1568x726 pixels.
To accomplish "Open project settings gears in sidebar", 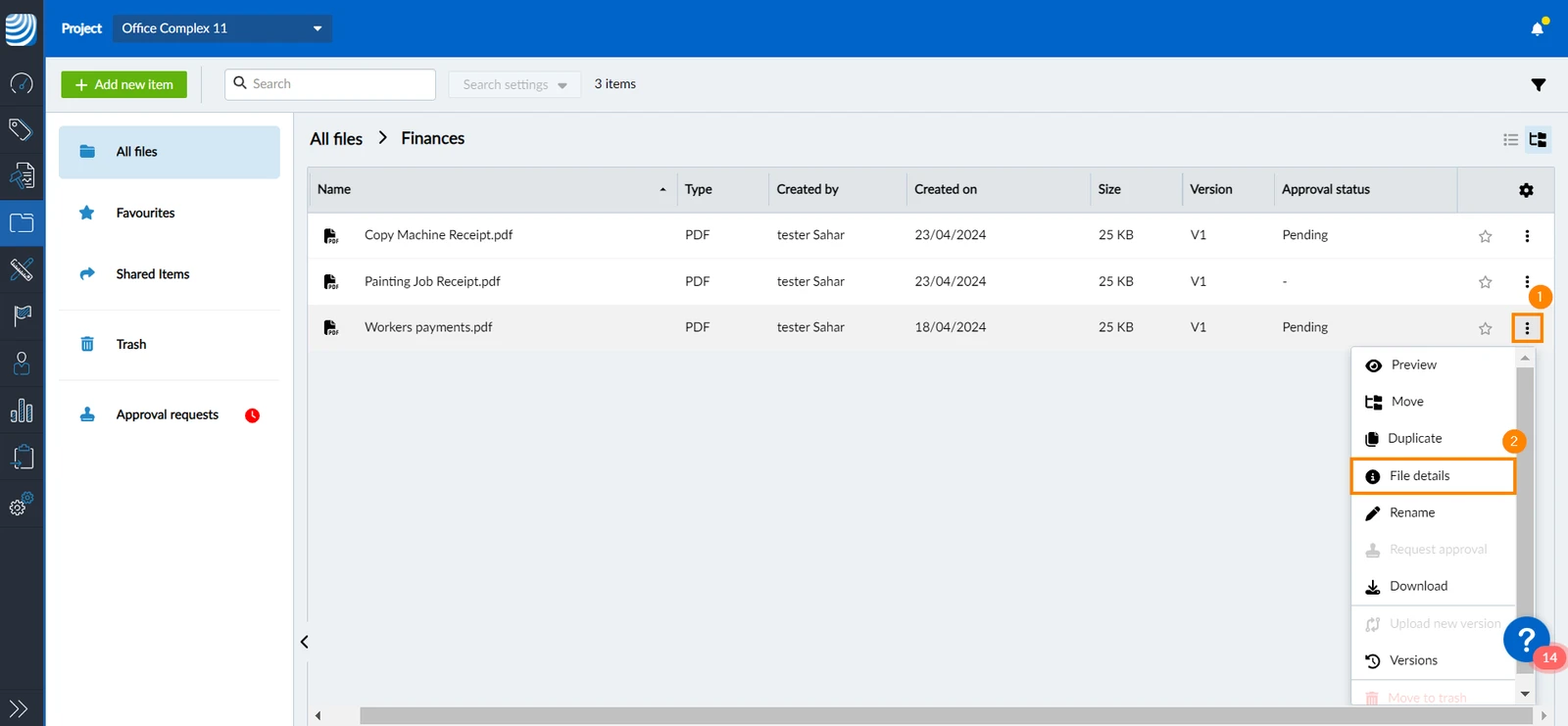I will pyautogui.click(x=21, y=504).
